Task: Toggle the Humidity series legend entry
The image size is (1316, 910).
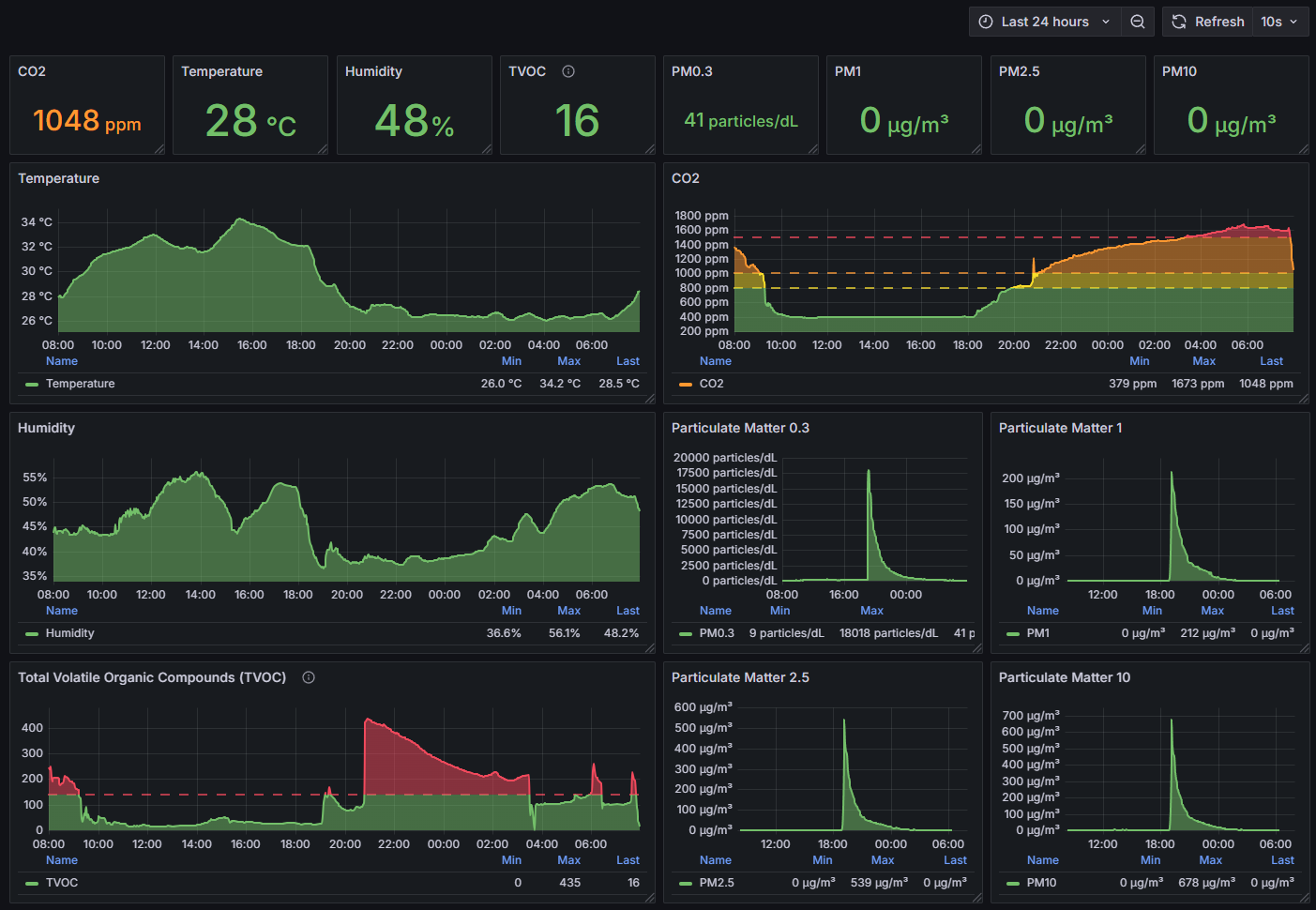Action: pos(69,633)
